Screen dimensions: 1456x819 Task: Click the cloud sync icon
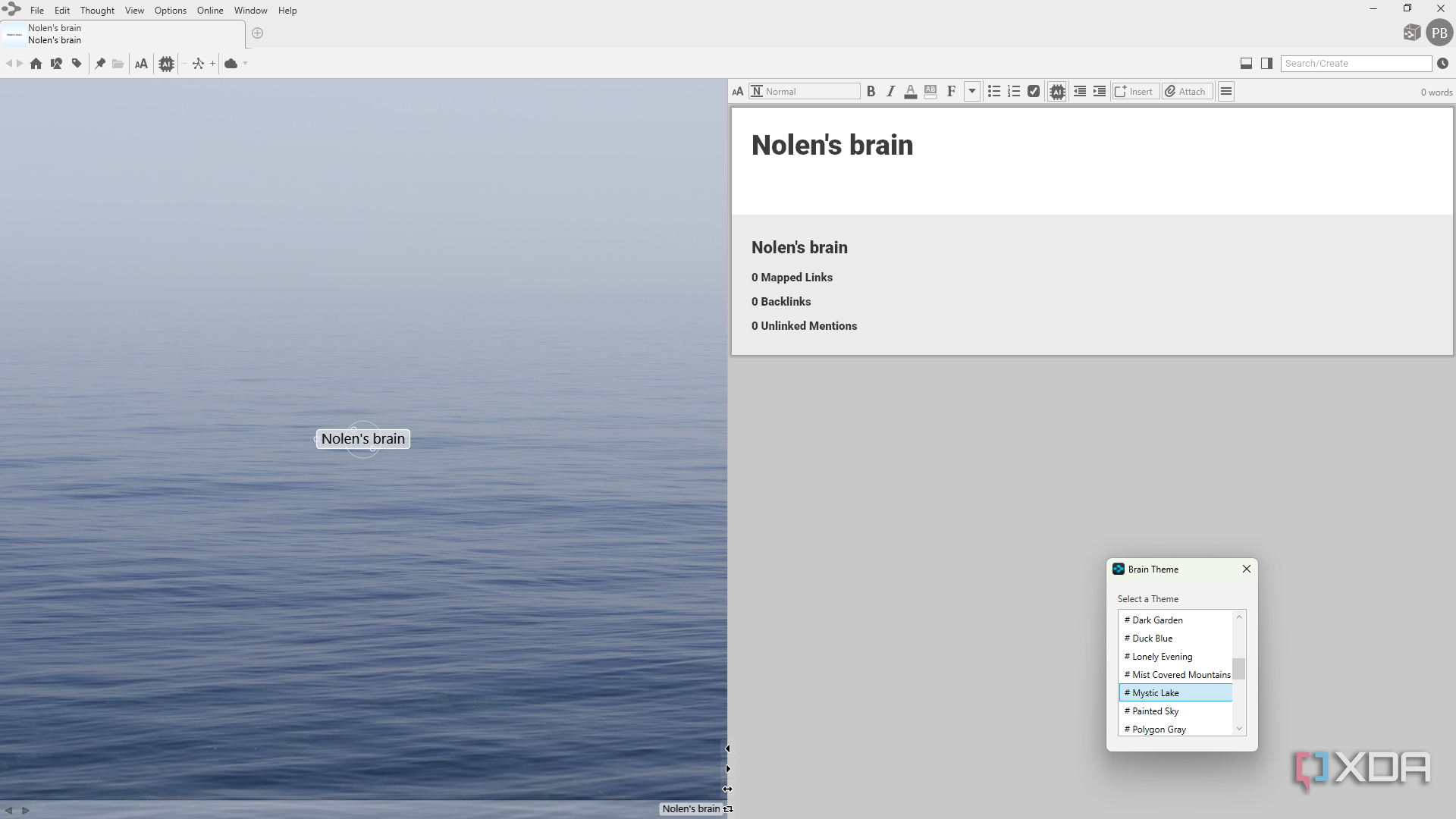click(231, 64)
